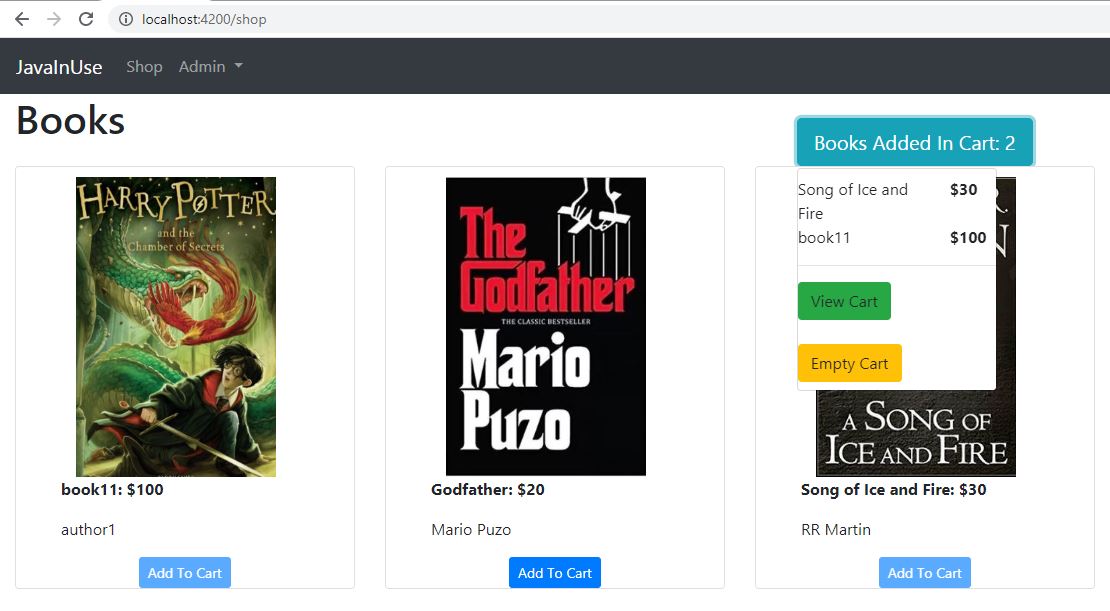This screenshot has height=611, width=1110.
Task: Click the green View Cart button
Action: pos(844,301)
